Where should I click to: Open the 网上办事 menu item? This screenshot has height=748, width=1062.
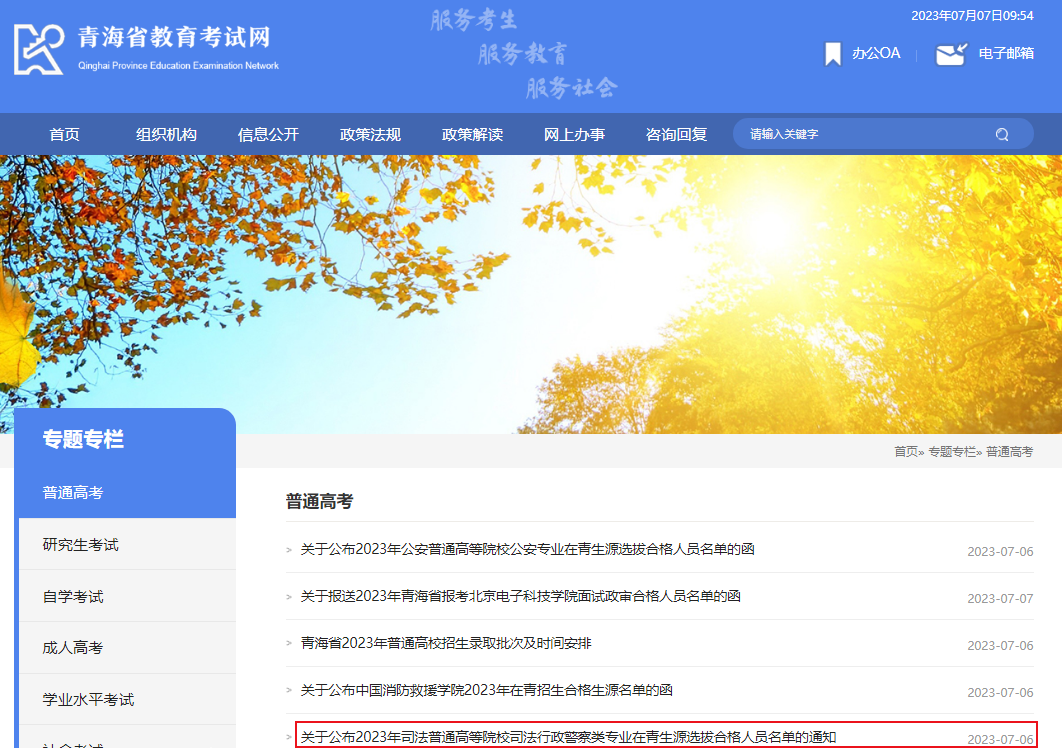574,134
